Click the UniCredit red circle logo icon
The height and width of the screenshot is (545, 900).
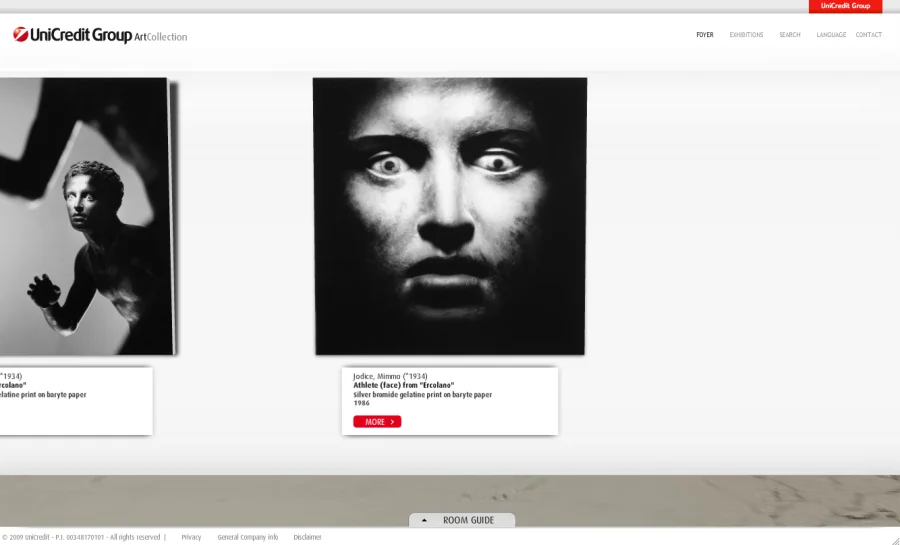pos(20,35)
